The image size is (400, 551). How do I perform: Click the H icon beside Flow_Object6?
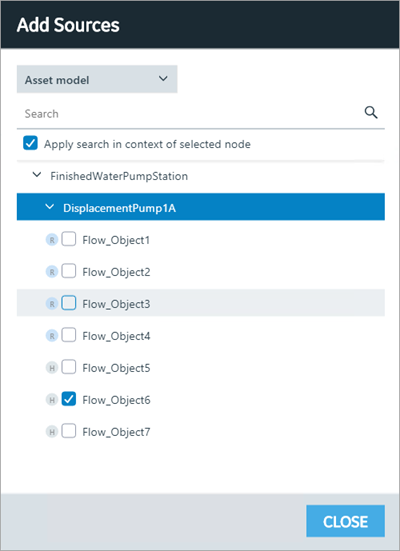[52, 400]
